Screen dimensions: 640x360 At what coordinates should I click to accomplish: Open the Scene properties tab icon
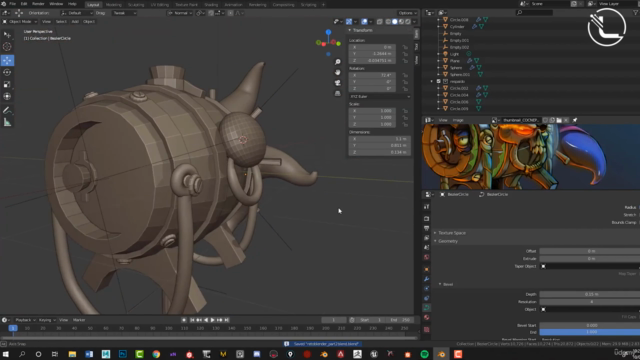[x=427, y=247]
